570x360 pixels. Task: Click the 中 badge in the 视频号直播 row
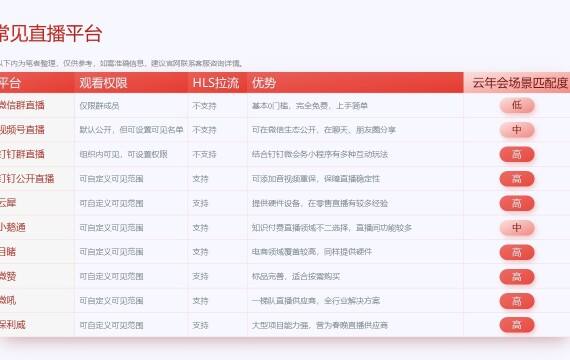(x=517, y=130)
